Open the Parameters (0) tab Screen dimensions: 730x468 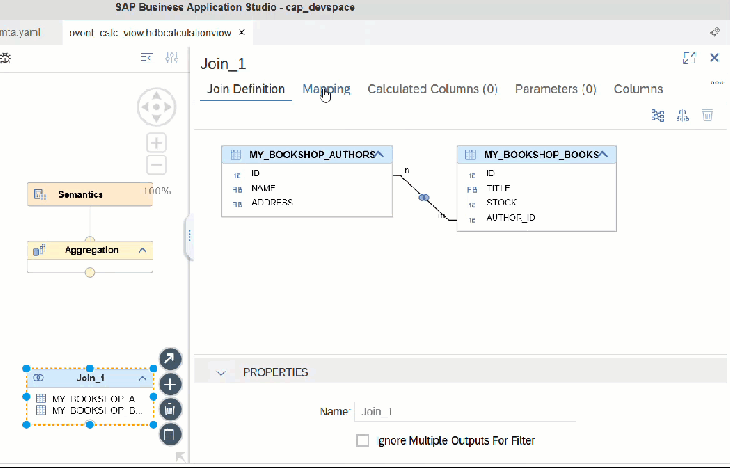[555, 89]
